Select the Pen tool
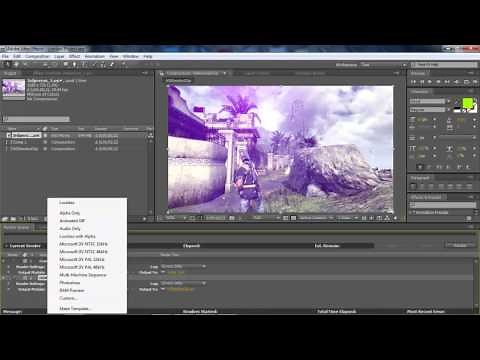The image size is (480, 360). pyautogui.click(x=74, y=64)
